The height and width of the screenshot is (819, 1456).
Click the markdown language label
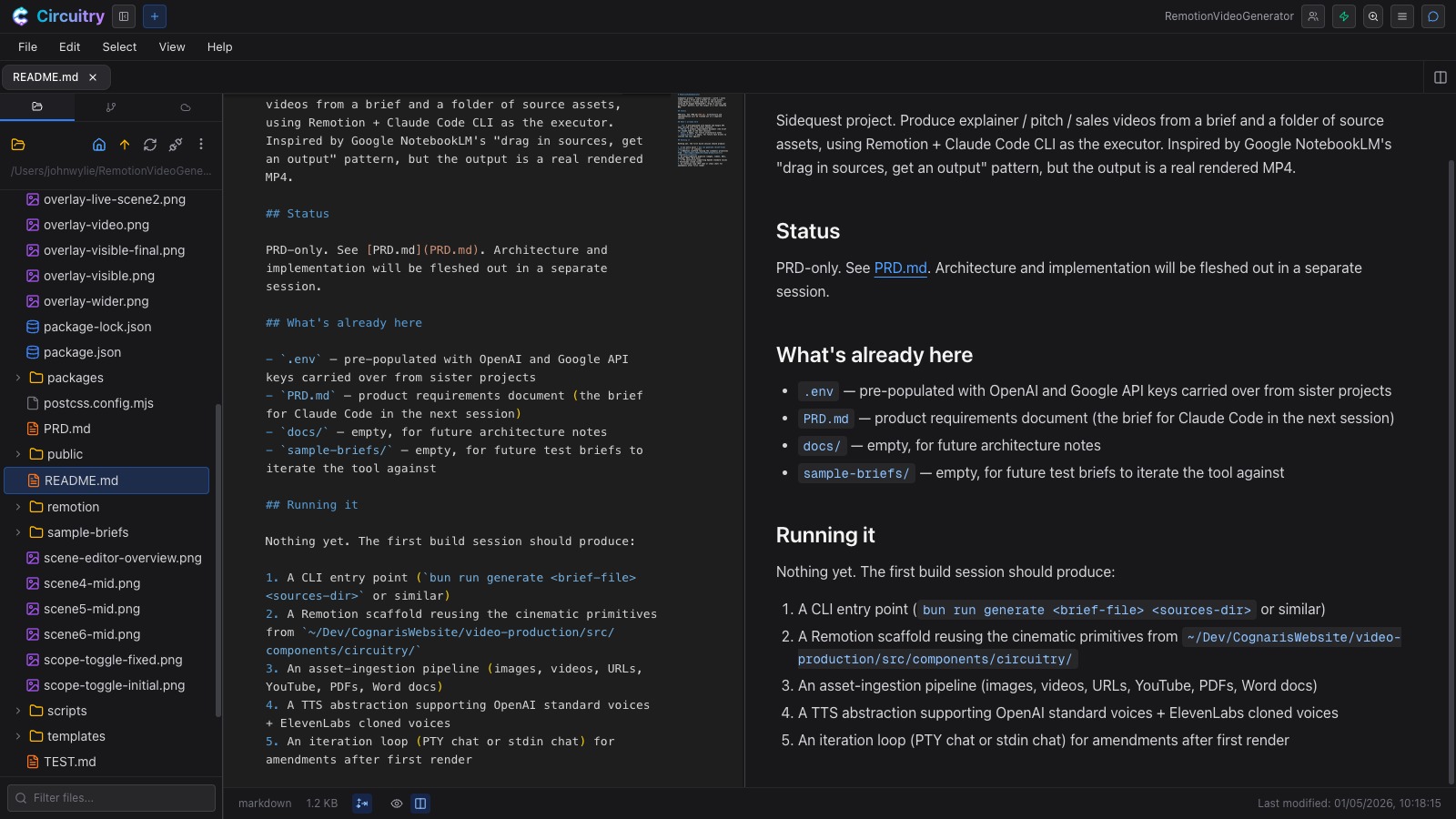[265, 804]
